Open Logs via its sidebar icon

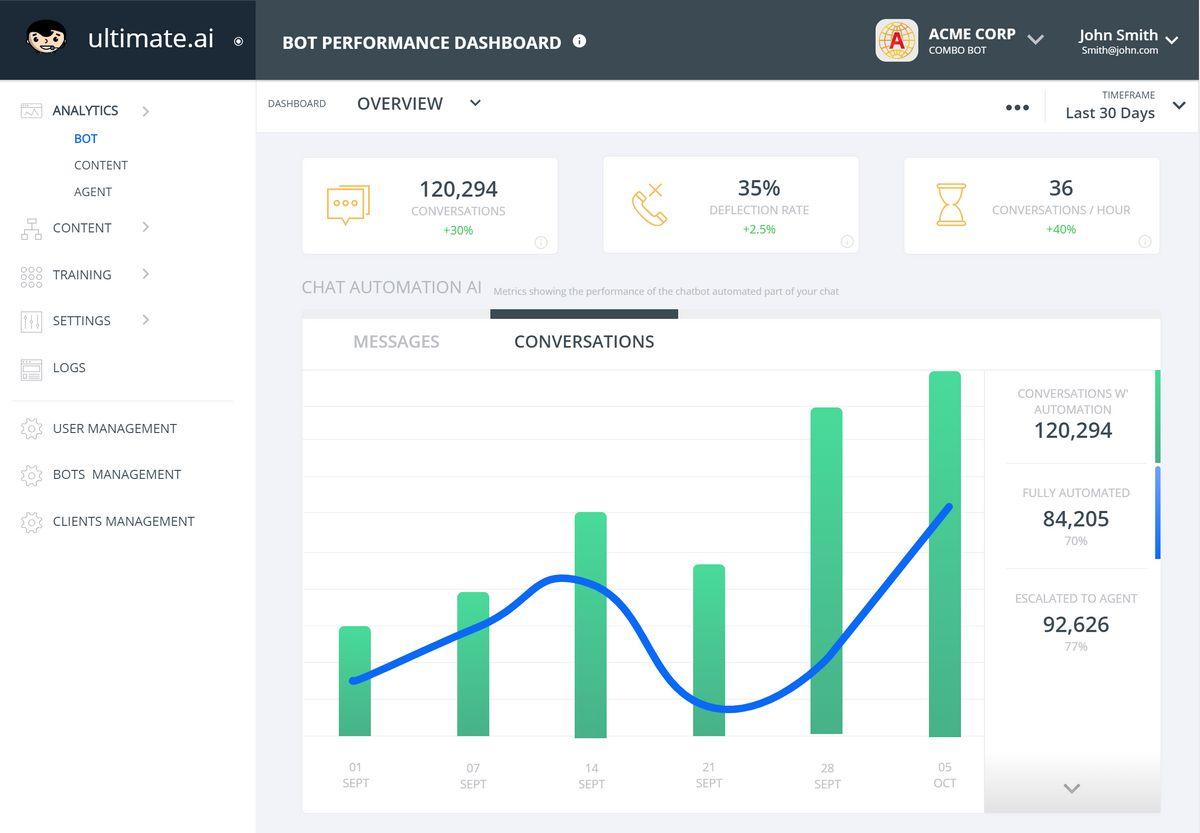(x=31, y=368)
